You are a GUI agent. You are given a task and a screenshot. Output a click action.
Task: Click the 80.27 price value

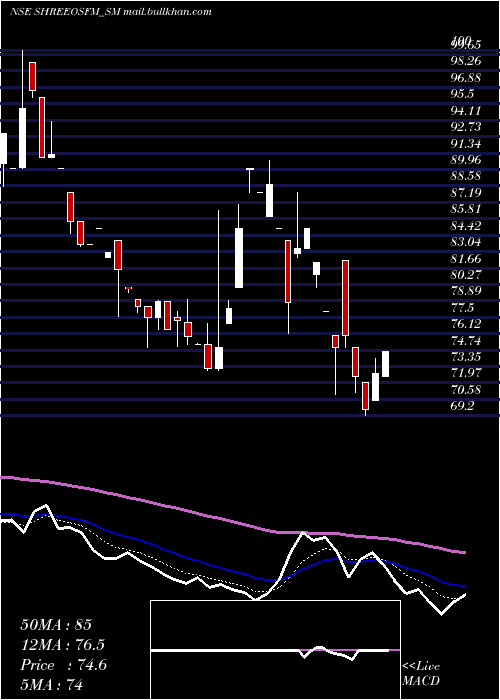point(466,275)
